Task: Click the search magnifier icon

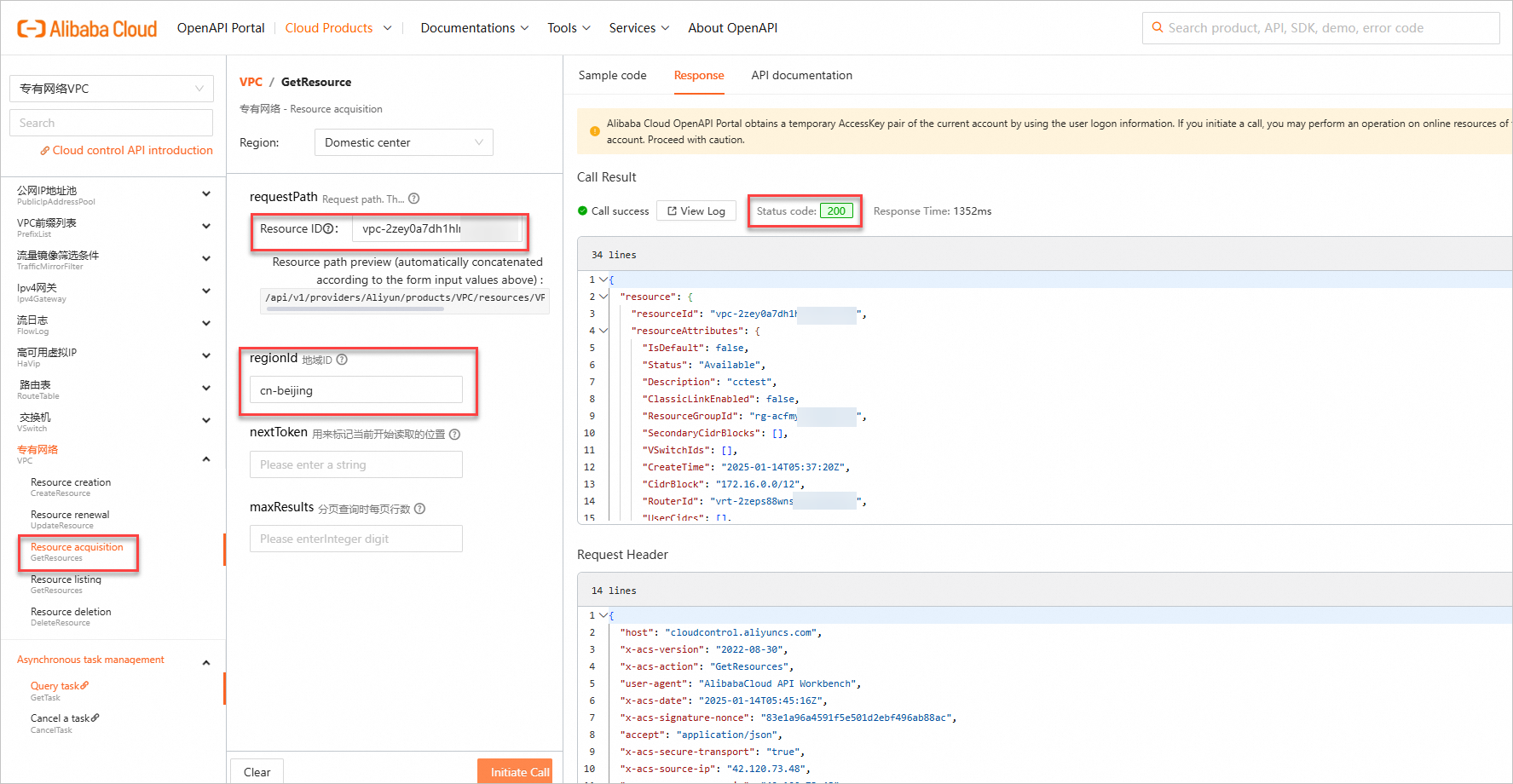Action: coord(1157,27)
